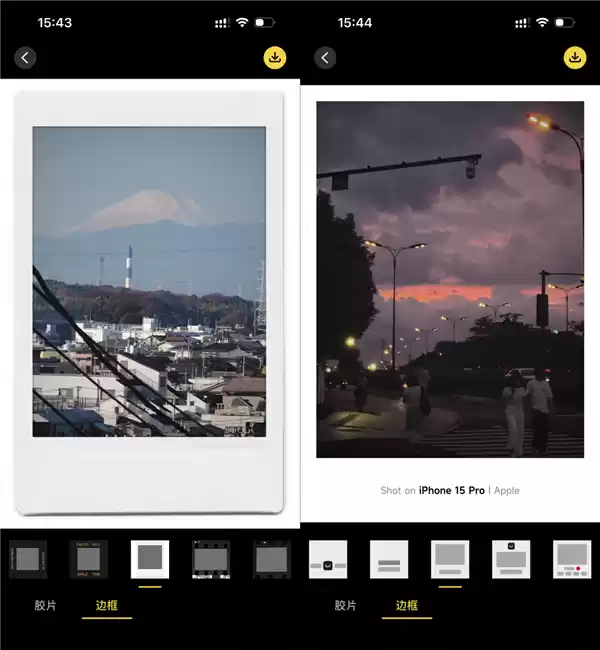The image size is (600, 650).
Task: Choose the frame with two text lines
Action: tap(389, 559)
